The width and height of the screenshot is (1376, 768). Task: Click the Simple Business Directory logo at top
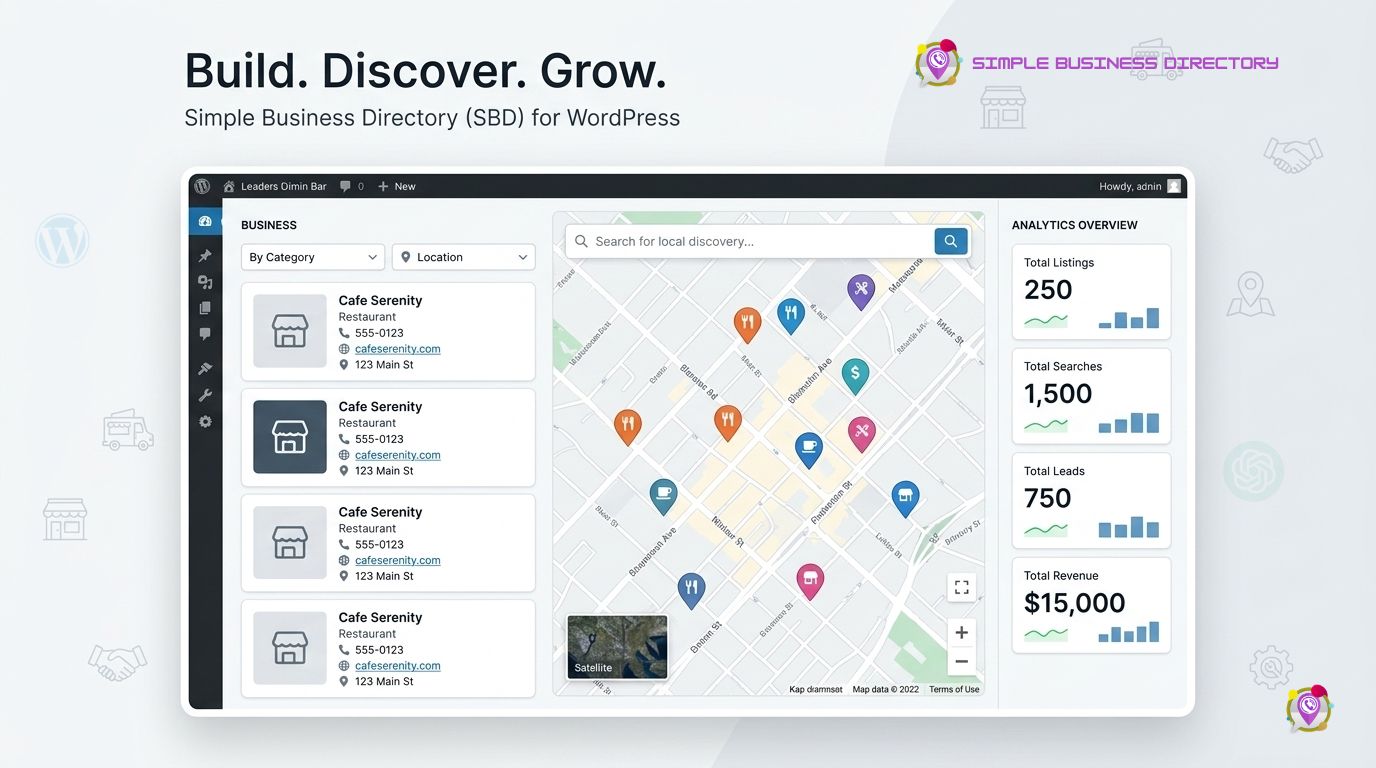point(1097,63)
